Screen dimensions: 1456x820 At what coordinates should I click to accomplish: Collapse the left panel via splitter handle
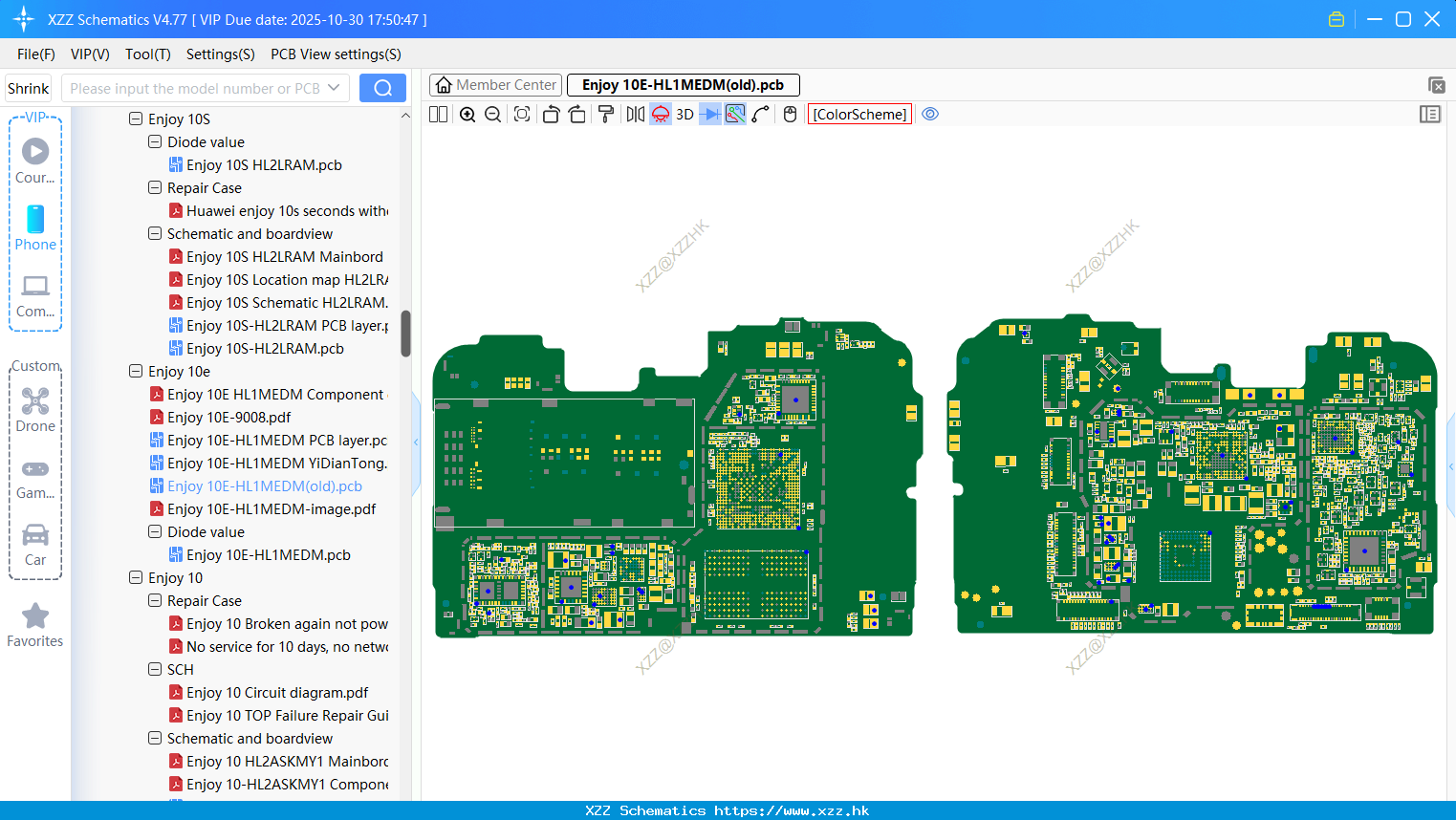(x=416, y=442)
